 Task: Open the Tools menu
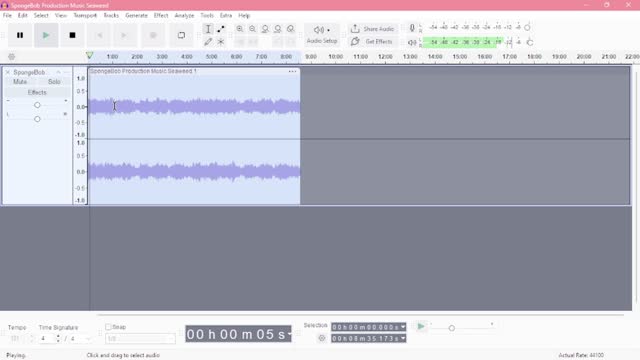point(207,16)
